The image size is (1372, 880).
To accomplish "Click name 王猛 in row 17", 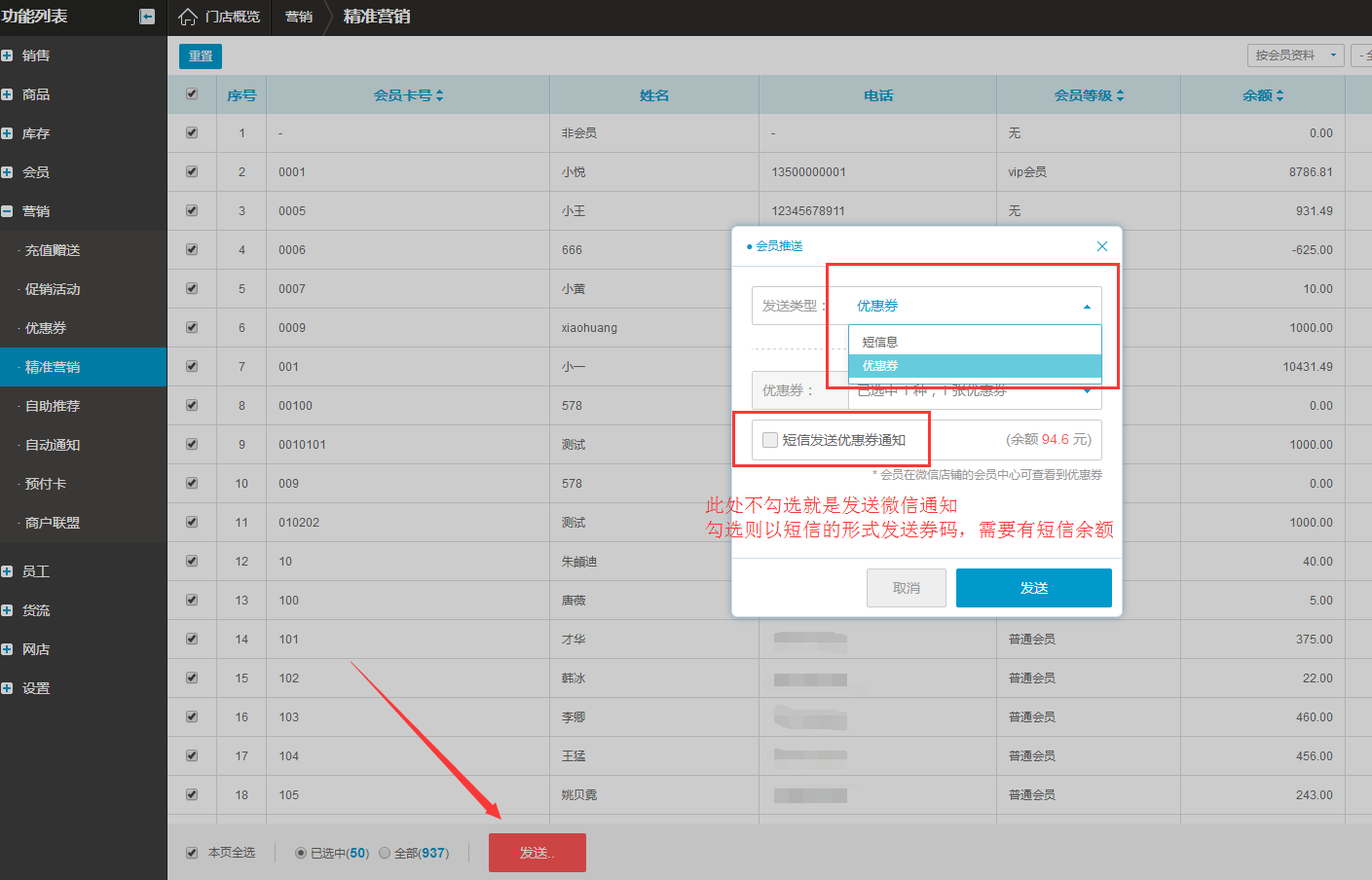I will point(574,756).
